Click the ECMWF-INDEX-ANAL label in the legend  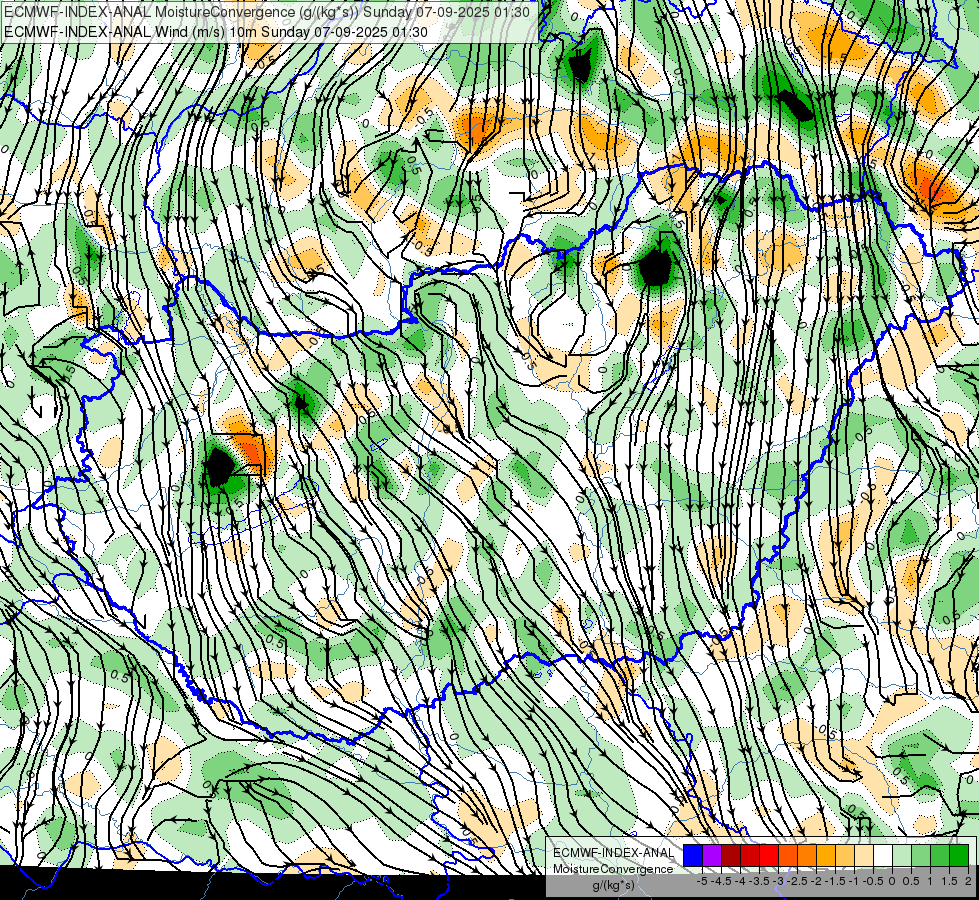(x=613, y=853)
